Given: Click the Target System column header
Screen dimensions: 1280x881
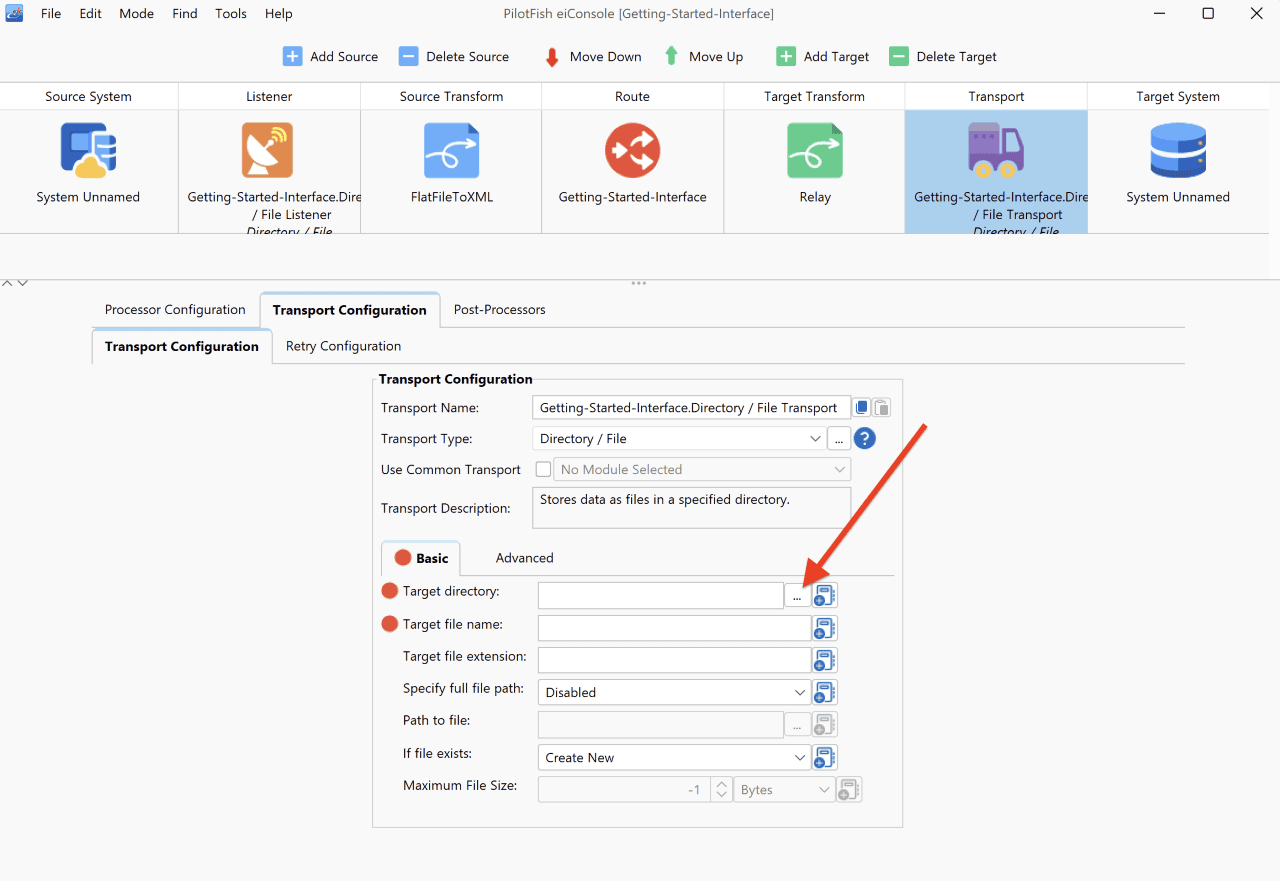Looking at the screenshot, I should coord(1178,96).
